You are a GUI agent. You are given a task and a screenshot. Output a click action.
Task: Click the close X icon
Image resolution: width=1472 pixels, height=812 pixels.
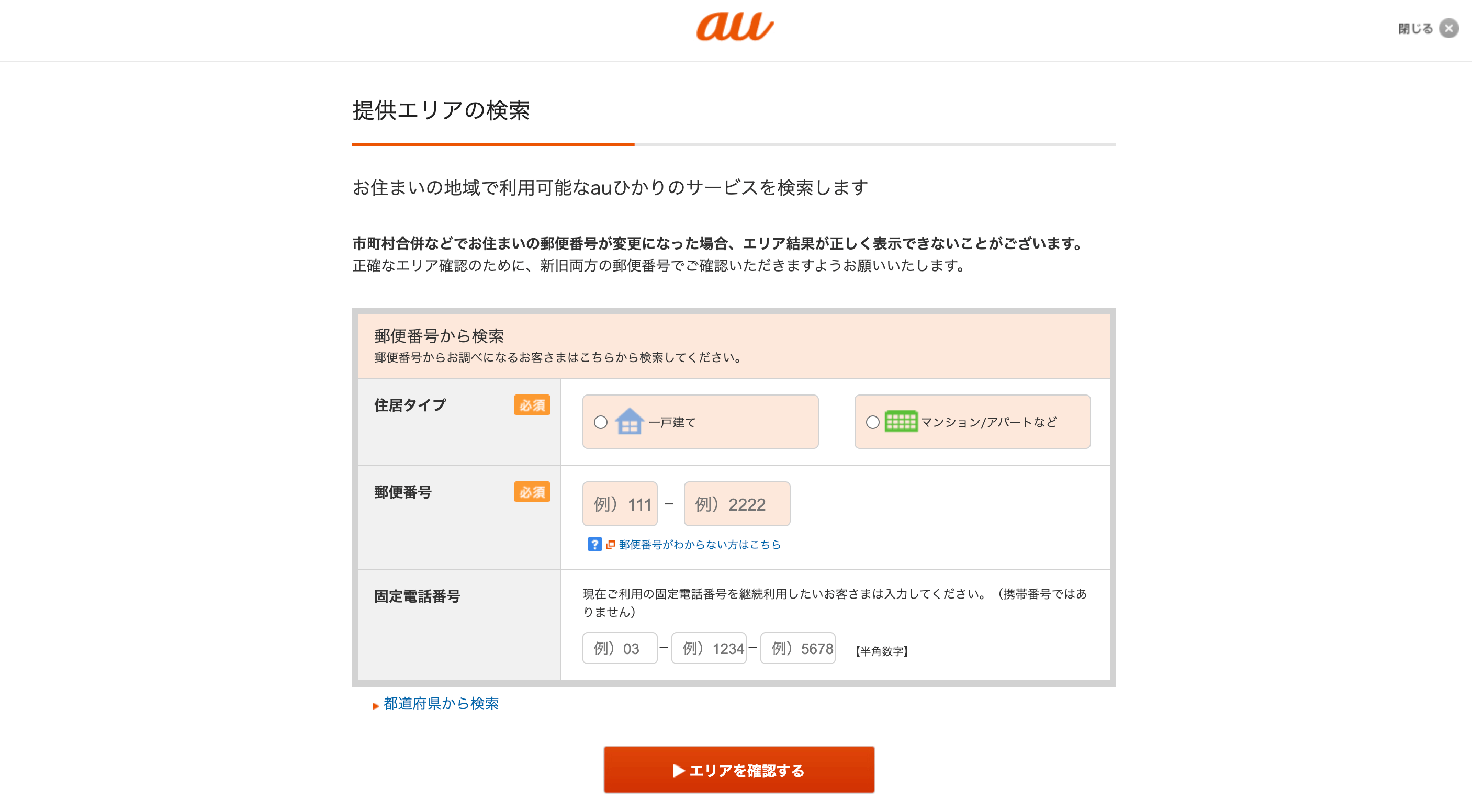(x=1448, y=28)
